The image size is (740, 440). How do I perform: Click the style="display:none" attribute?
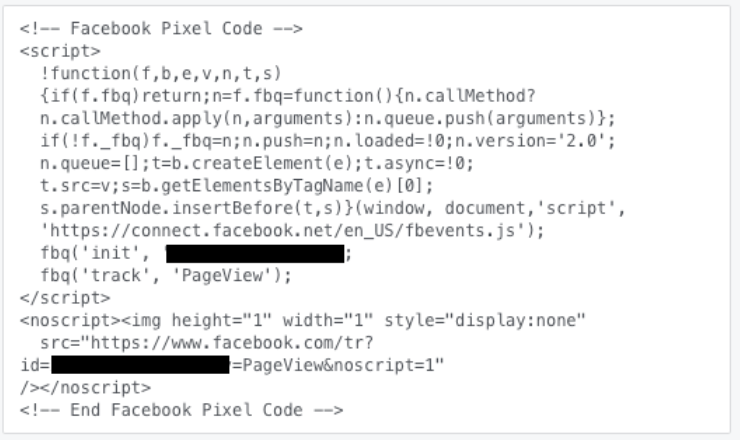click(485, 321)
